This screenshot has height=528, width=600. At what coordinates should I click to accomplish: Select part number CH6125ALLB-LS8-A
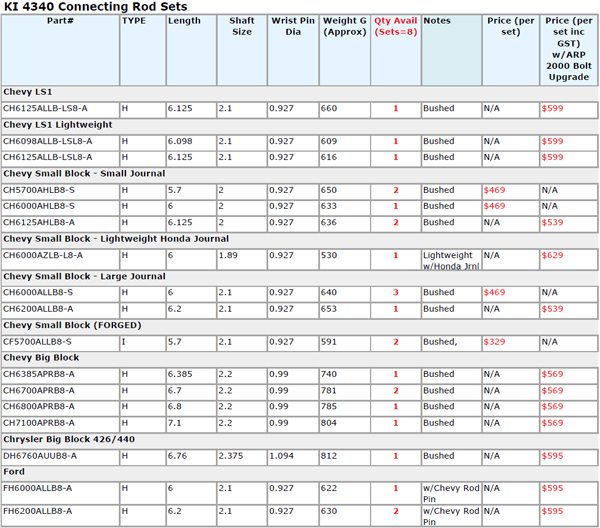coord(45,108)
